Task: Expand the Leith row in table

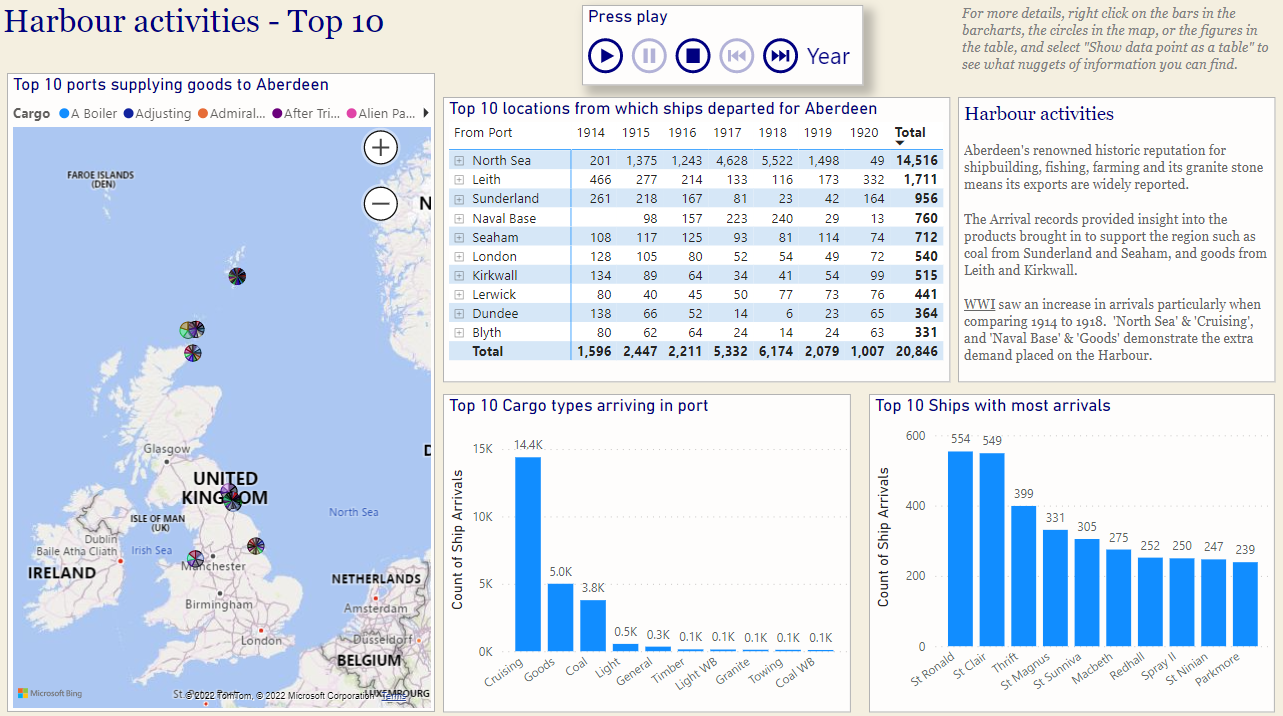Action: click(459, 180)
